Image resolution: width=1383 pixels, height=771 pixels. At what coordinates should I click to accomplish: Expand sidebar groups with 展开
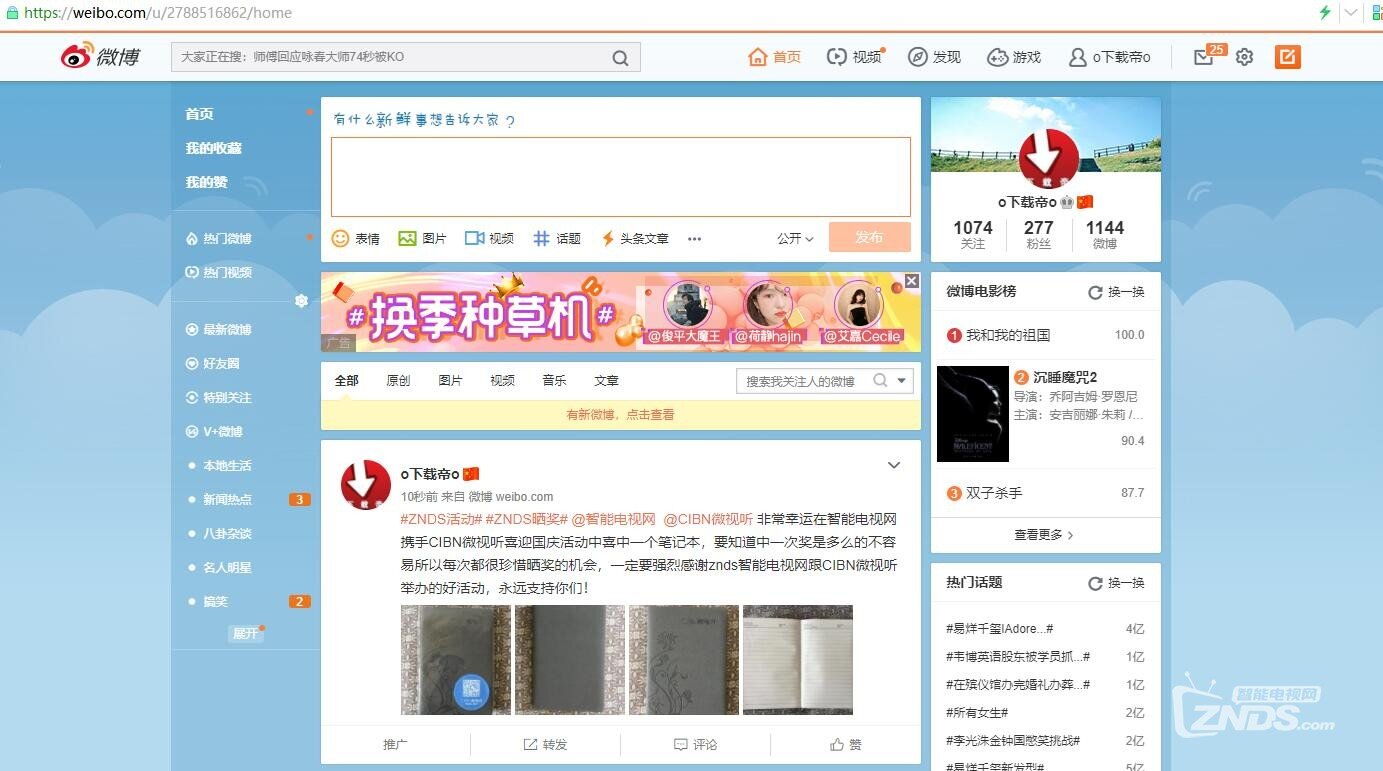coord(245,633)
